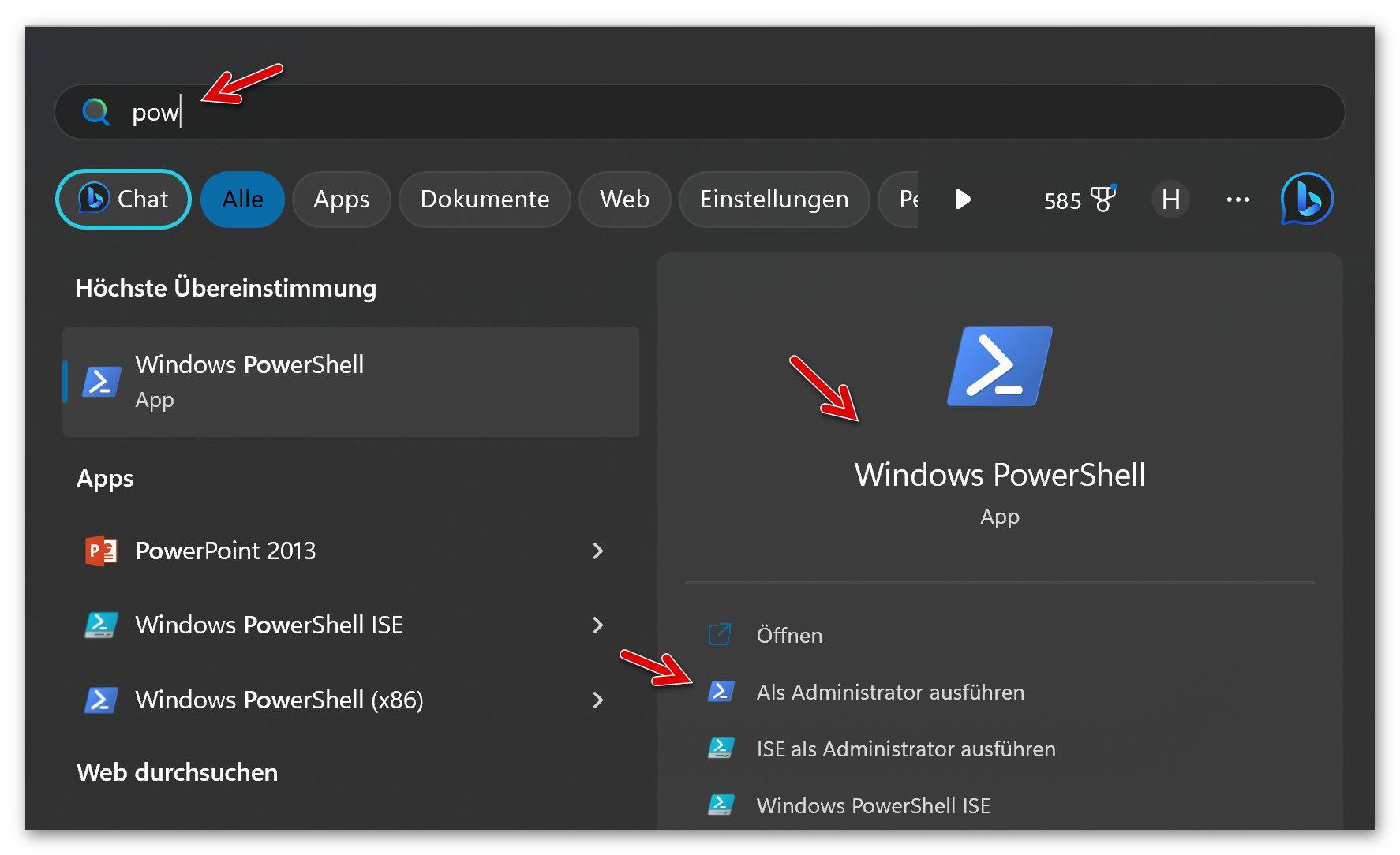The image size is (1400, 855).
Task: Expand Windows PowerShell (x86) result chevron
Action: pyautogui.click(x=597, y=700)
